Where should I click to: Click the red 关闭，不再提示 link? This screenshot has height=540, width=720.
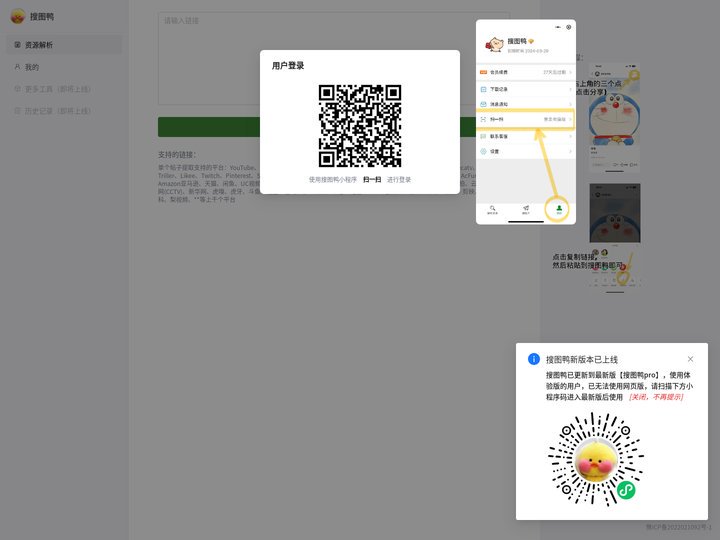[x=656, y=397]
